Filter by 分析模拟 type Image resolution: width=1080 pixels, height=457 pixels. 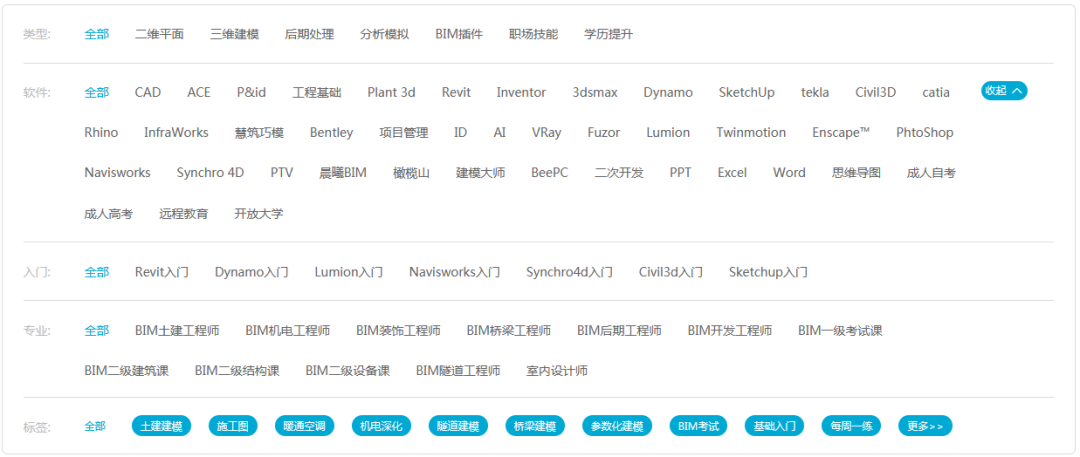384,34
